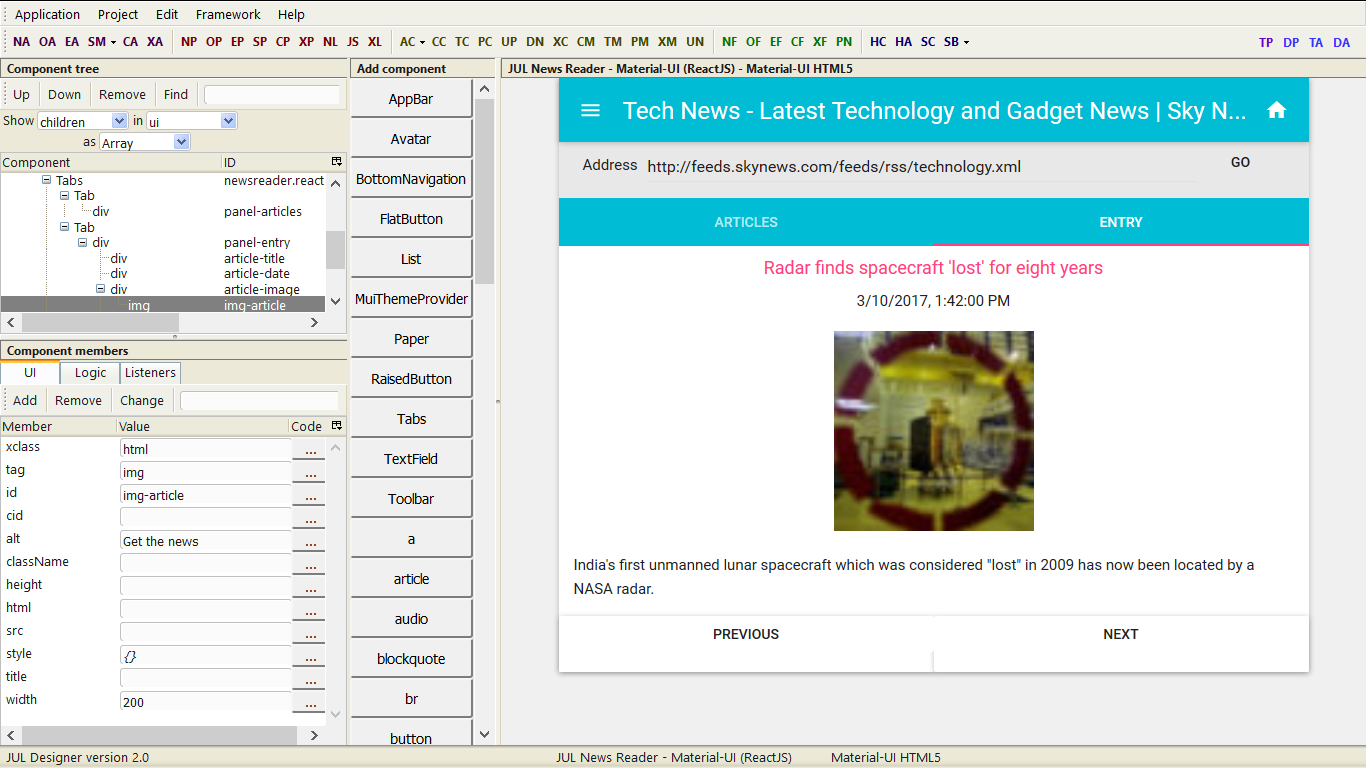Switch to the ARTICLES tab
The height and width of the screenshot is (768, 1366).
click(x=746, y=222)
